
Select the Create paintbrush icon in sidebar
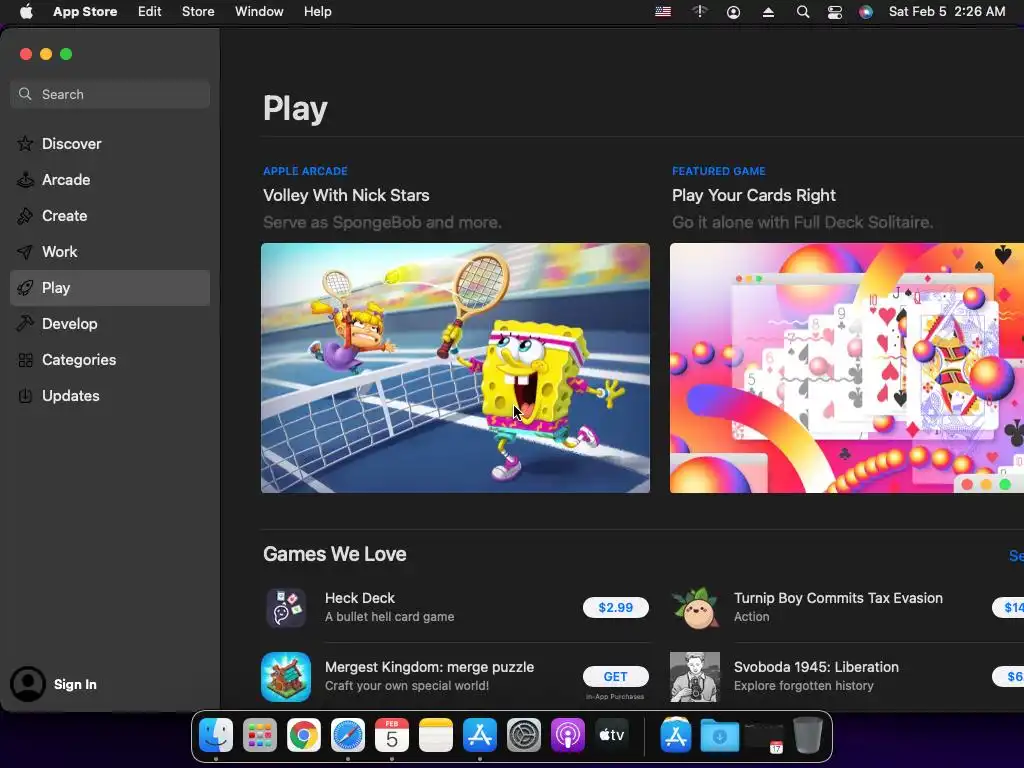[x=25, y=216]
